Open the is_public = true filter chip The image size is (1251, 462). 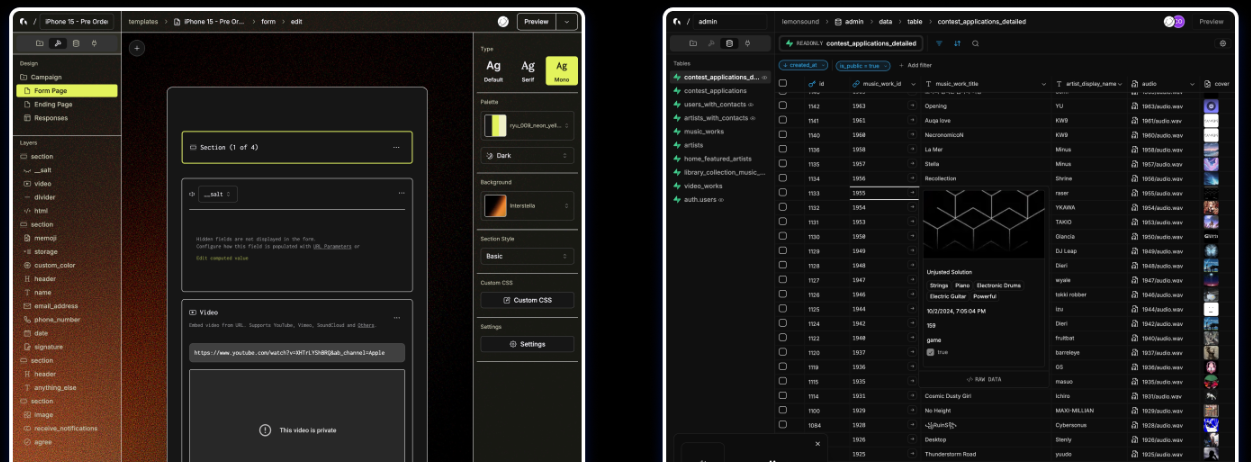[862, 65]
